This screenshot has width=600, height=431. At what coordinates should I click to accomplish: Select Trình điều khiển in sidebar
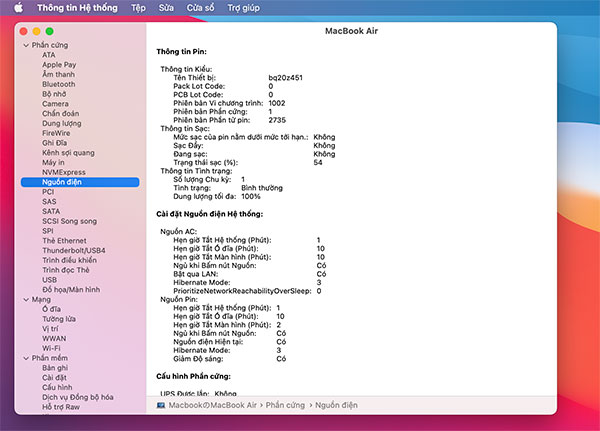coord(69,260)
